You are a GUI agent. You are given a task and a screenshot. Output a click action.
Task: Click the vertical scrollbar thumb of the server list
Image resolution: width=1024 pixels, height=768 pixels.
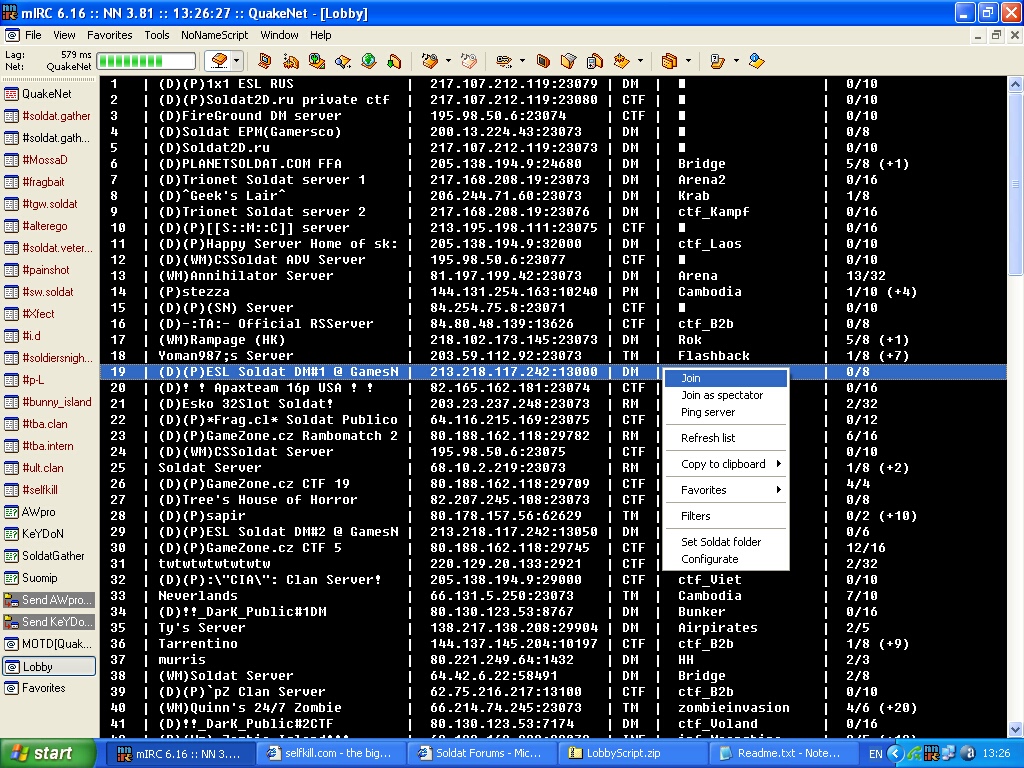1015,183
